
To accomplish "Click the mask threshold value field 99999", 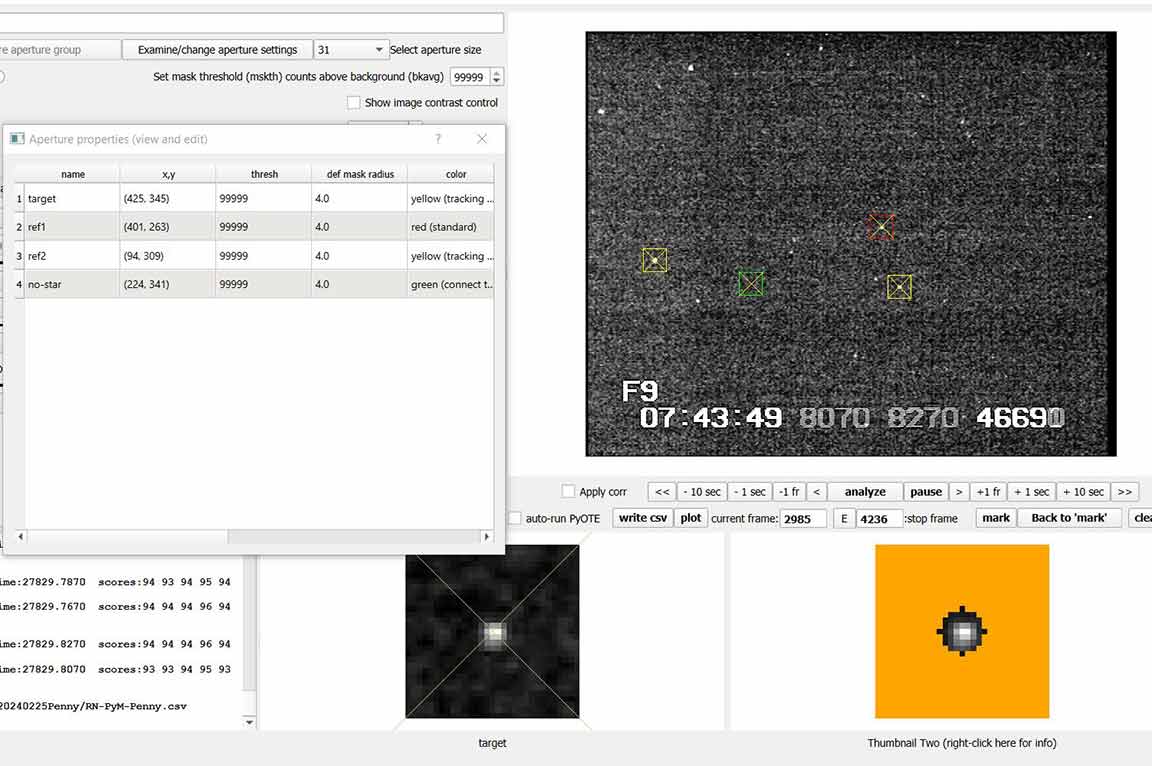I will (470, 76).
